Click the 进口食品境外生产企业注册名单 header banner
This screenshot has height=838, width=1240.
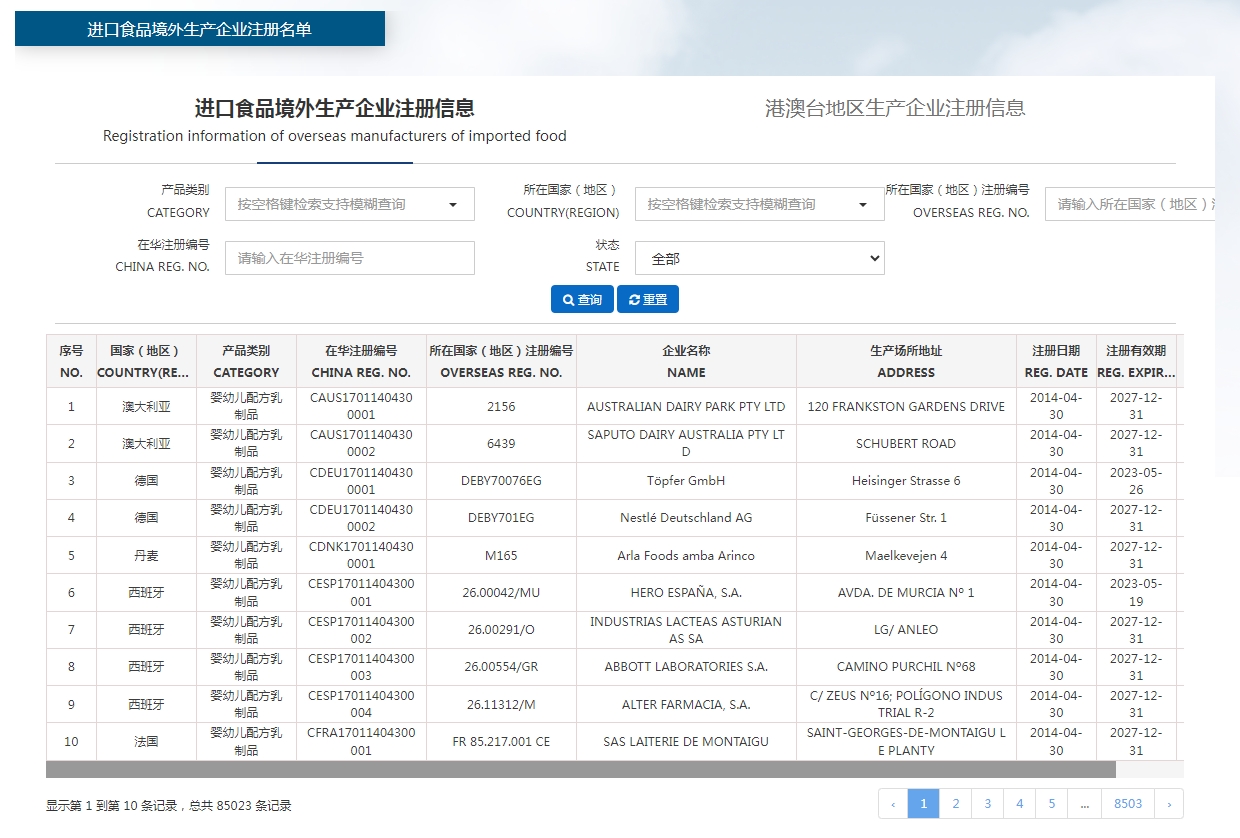click(200, 29)
